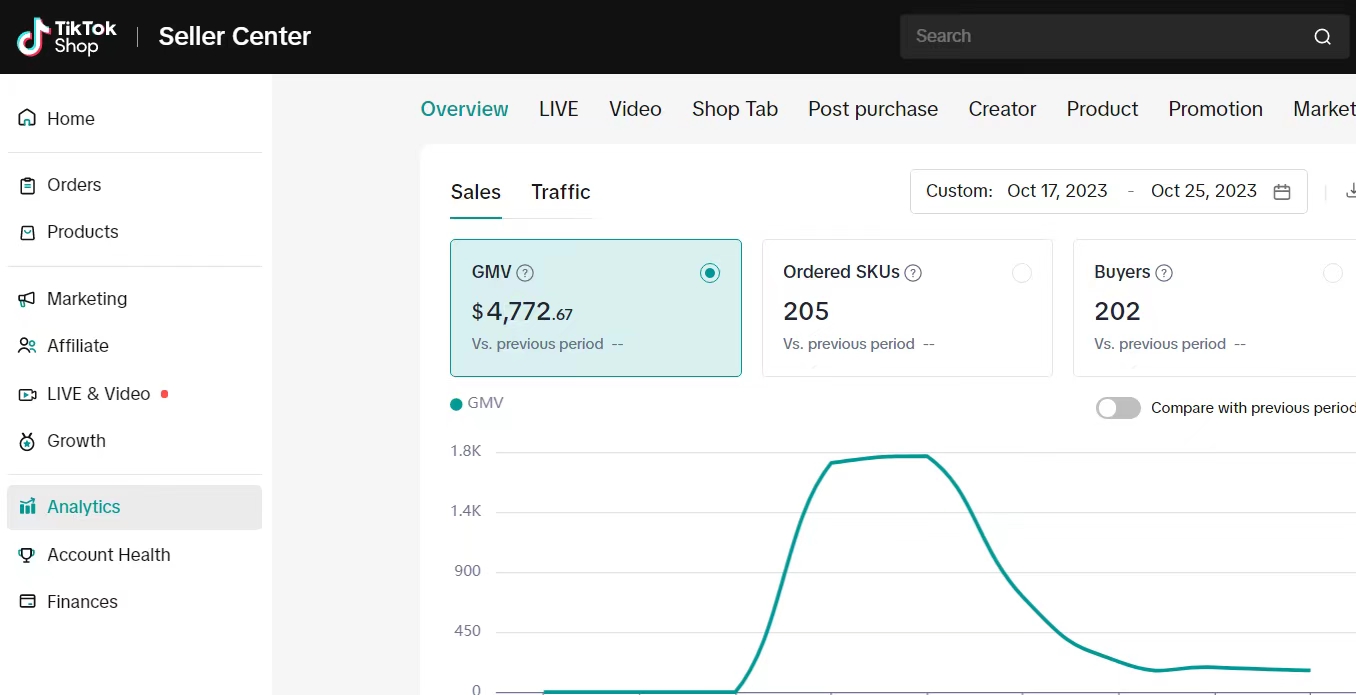Go to Orders in the sidebar
This screenshot has height=695, width=1356.
74,185
